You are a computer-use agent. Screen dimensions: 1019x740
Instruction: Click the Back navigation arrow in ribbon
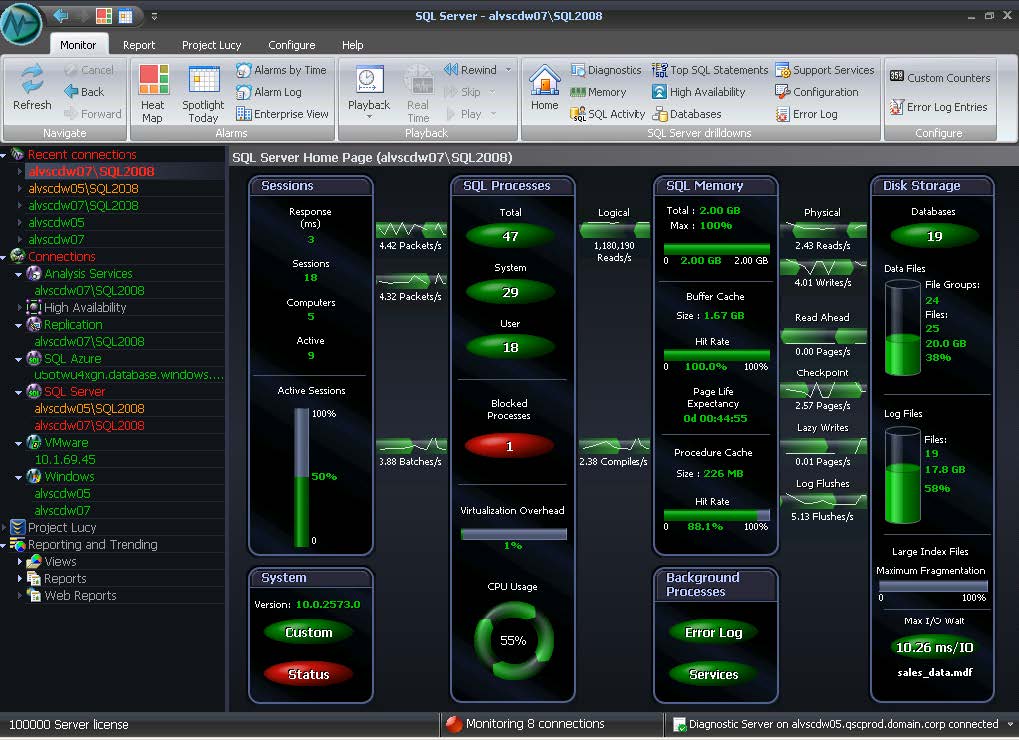(x=71, y=92)
